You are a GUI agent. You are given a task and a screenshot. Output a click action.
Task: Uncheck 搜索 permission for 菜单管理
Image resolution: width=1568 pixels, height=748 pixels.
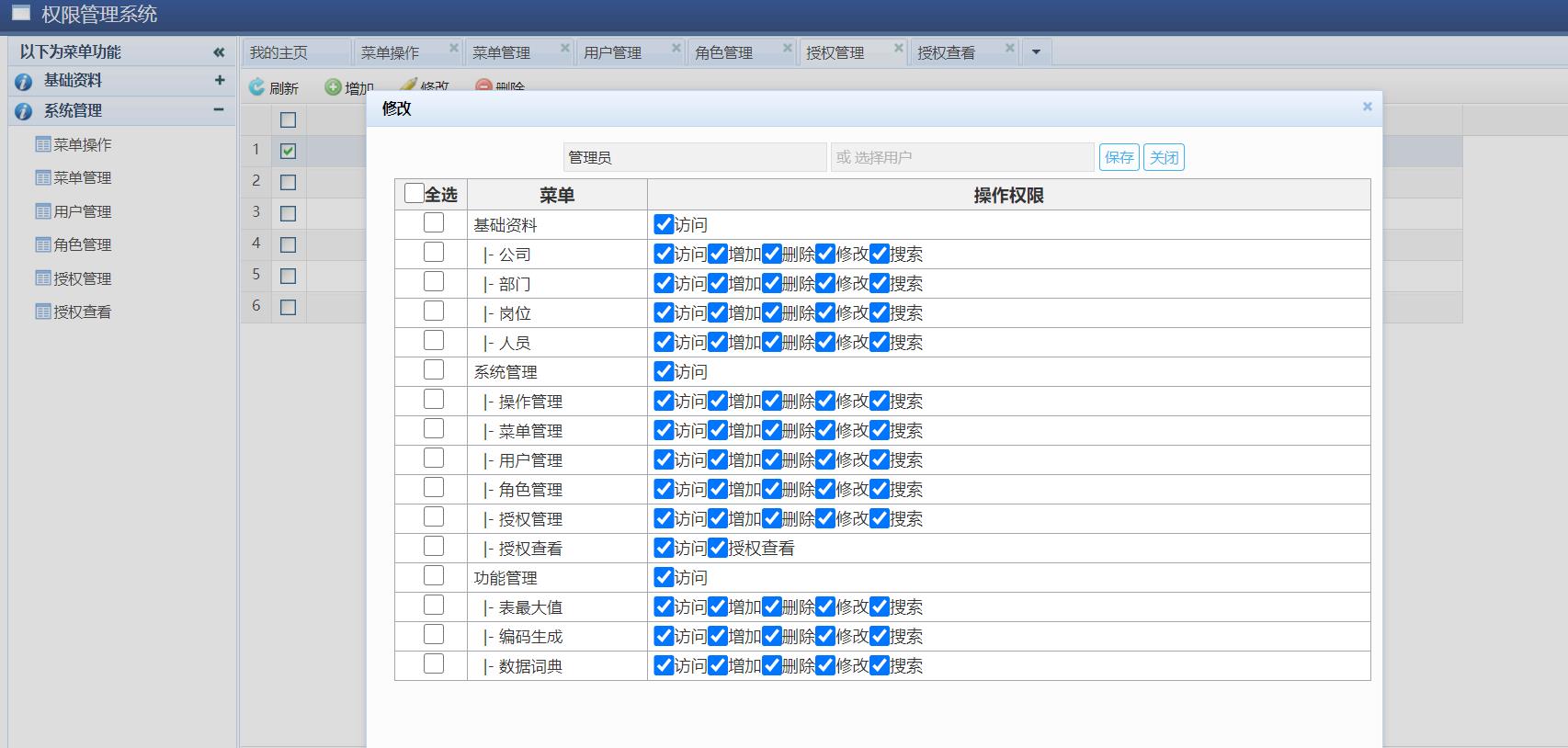(x=880, y=430)
